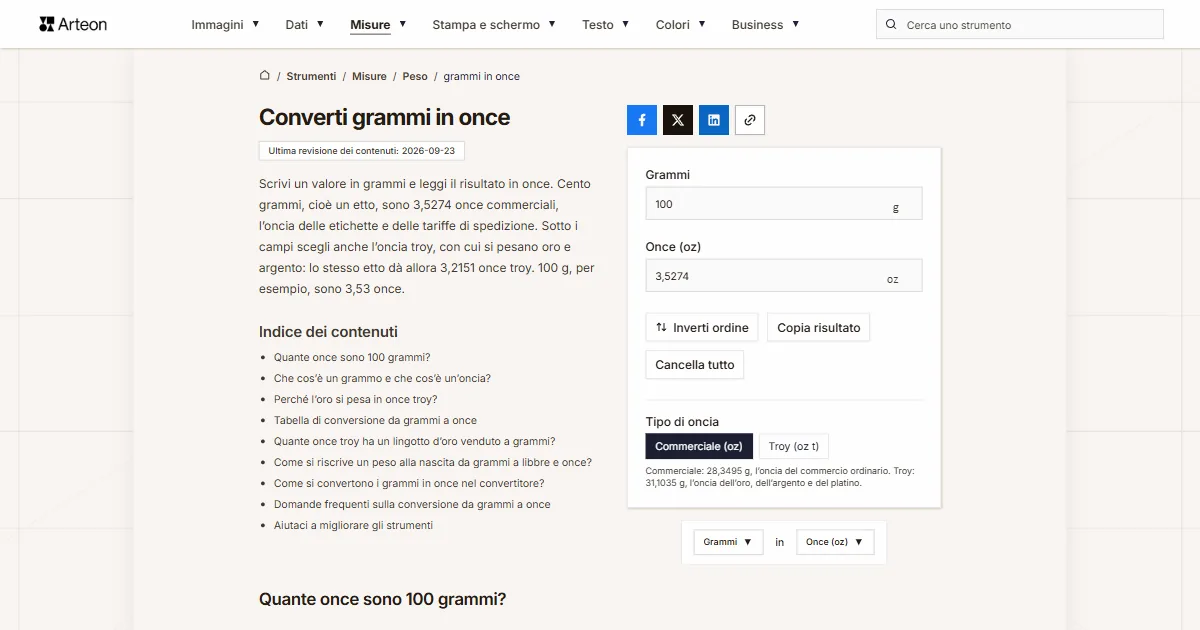This screenshot has height=630, width=1200.
Task: Jump to Che cos'è un grammo section
Action: (382, 378)
